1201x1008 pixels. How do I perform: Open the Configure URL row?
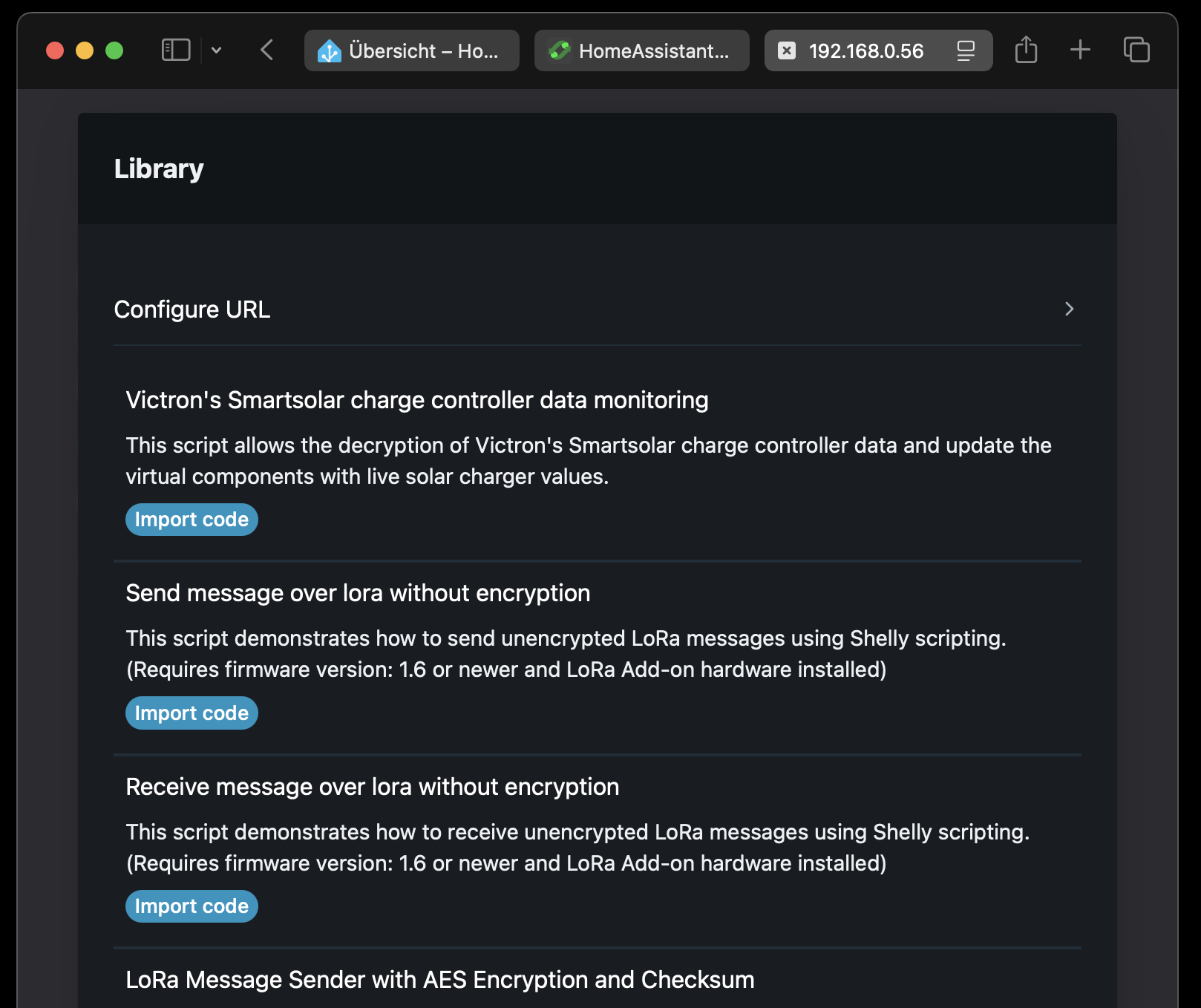[x=192, y=310]
